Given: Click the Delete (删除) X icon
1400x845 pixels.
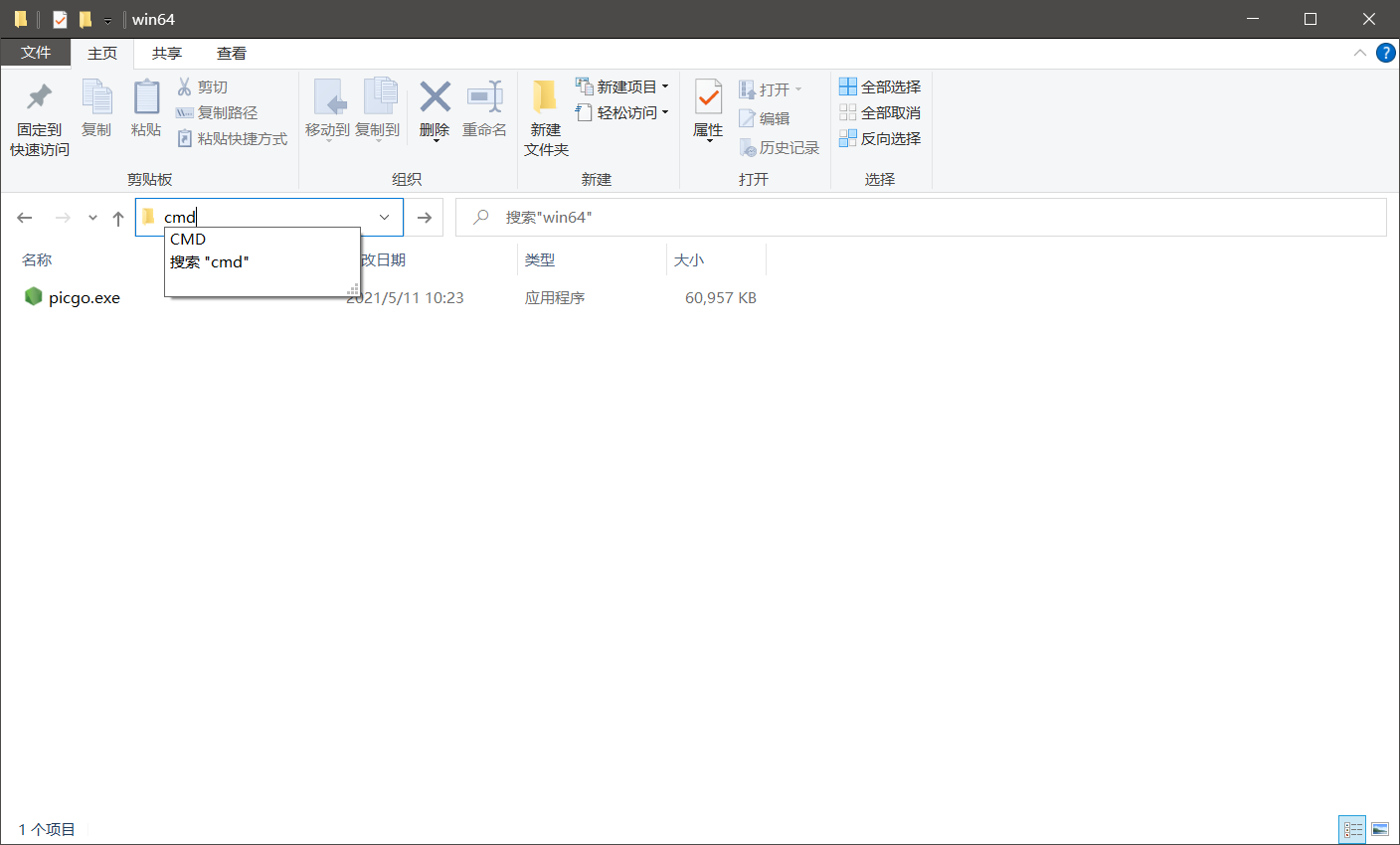Looking at the screenshot, I should (435, 97).
